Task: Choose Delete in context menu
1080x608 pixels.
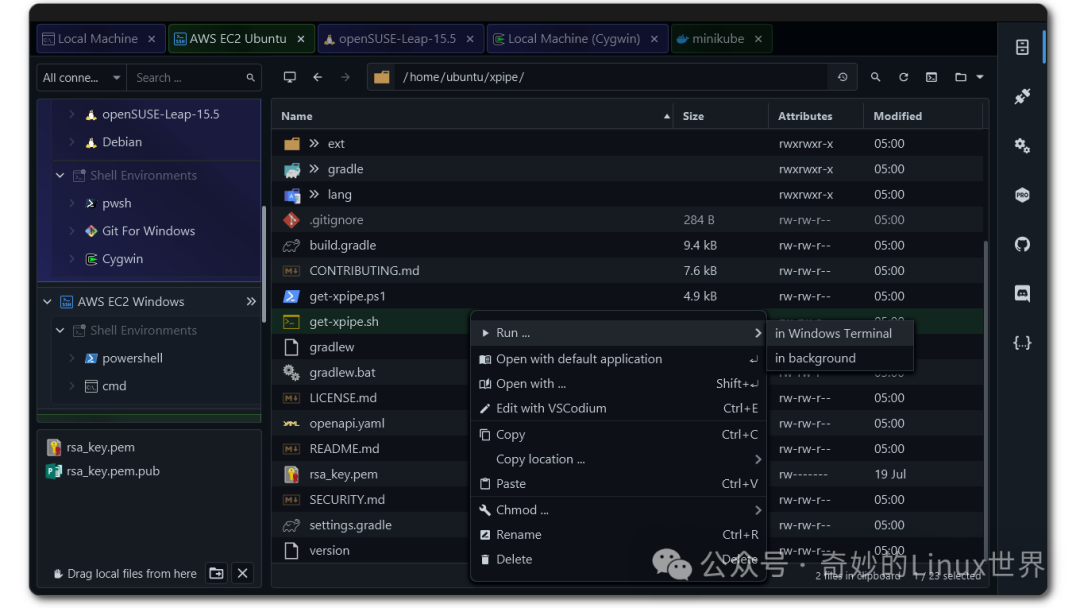Action: [618, 559]
